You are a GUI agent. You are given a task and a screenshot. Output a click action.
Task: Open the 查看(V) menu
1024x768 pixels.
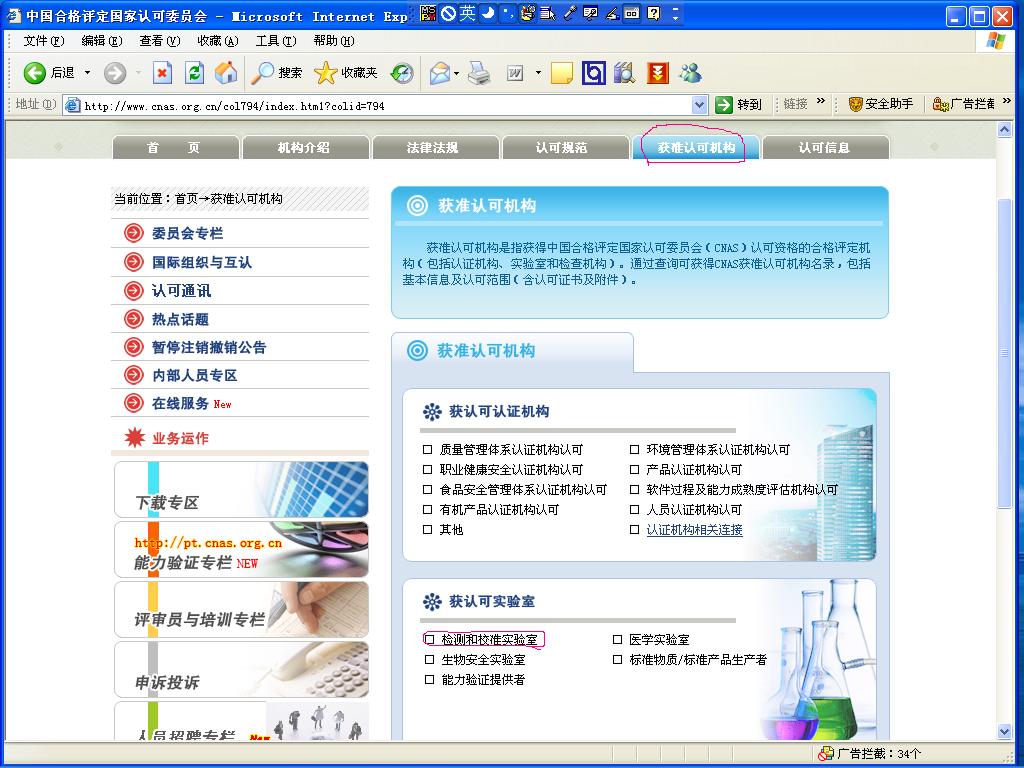tap(159, 40)
